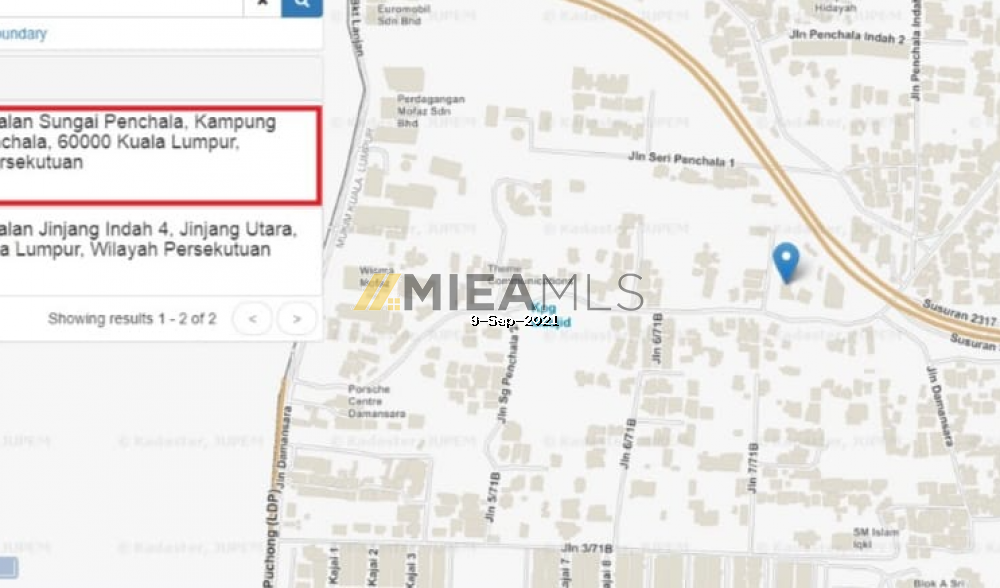
Task: Select the Jalan Sungai Penchala result
Action: click(x=159, y=156)
